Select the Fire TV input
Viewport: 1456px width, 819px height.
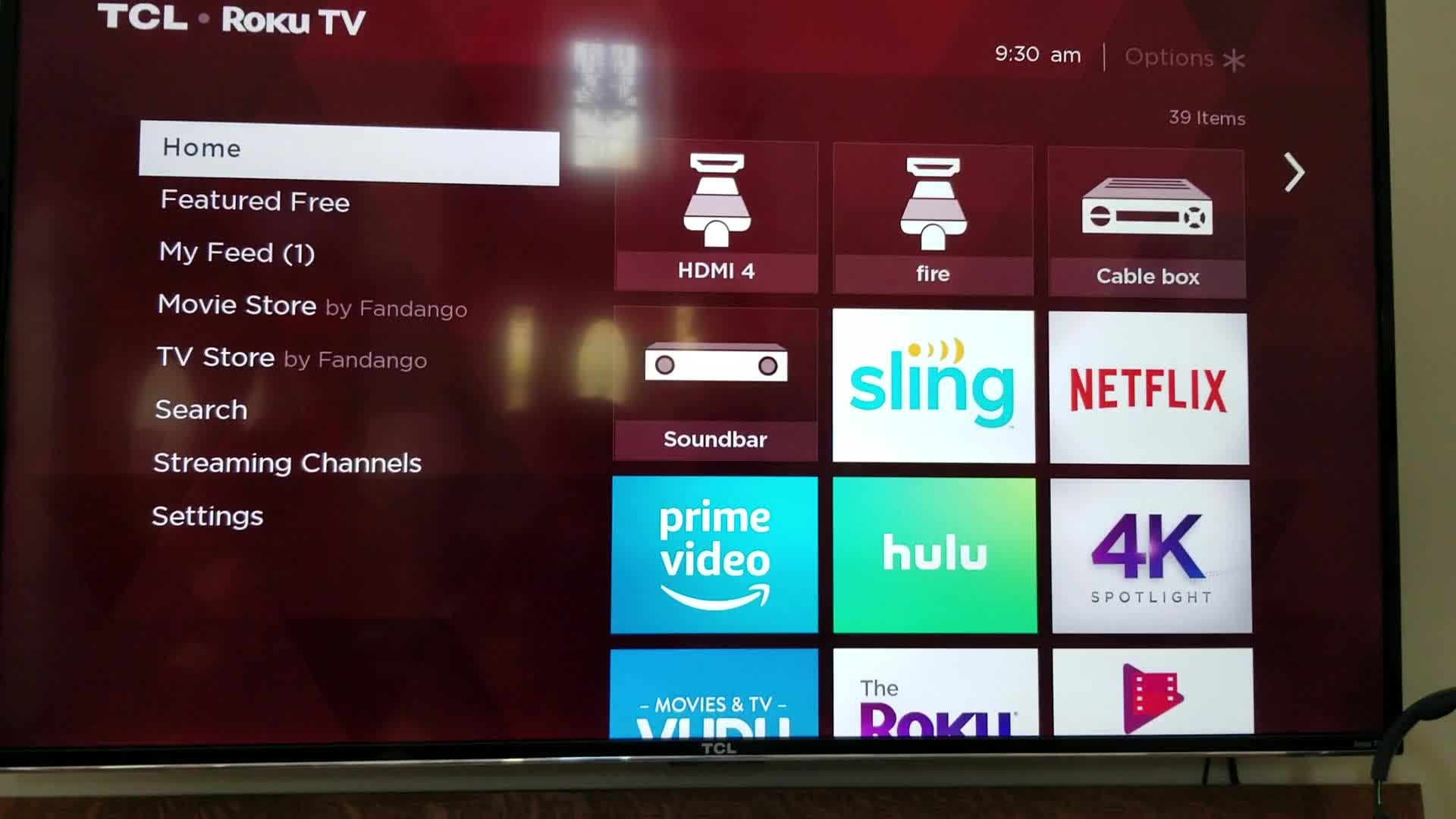(931, 217)
